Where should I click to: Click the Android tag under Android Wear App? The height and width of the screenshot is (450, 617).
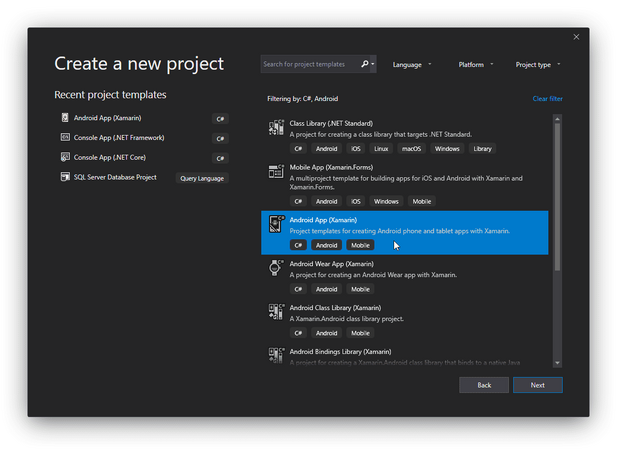click(326, 289)
